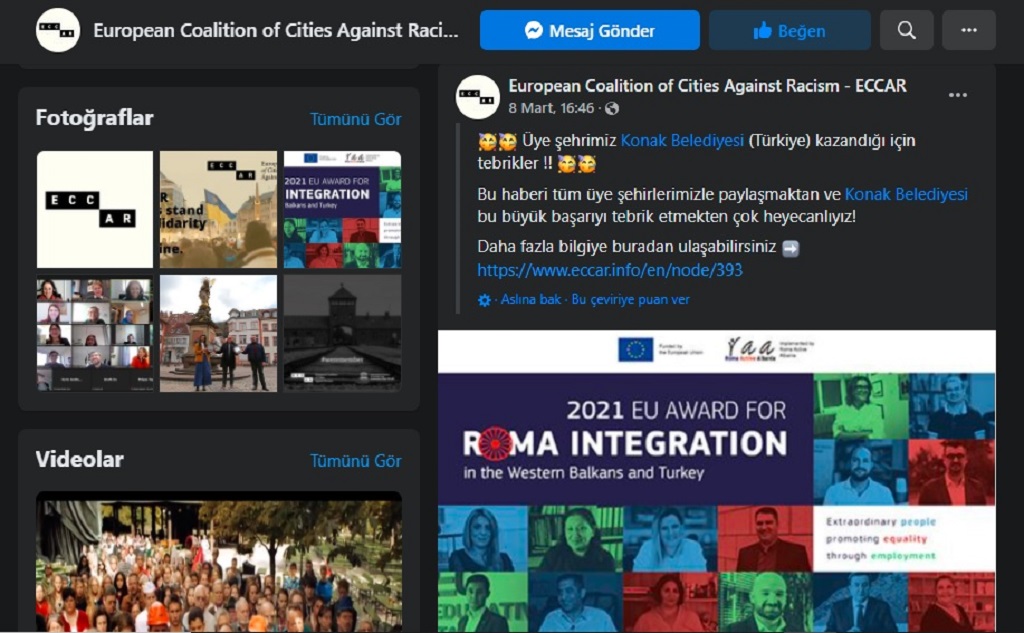This screenshot has height=633, width=1024.
Task: Open the Roma Integration post image
Action: [x=716, y=481]
